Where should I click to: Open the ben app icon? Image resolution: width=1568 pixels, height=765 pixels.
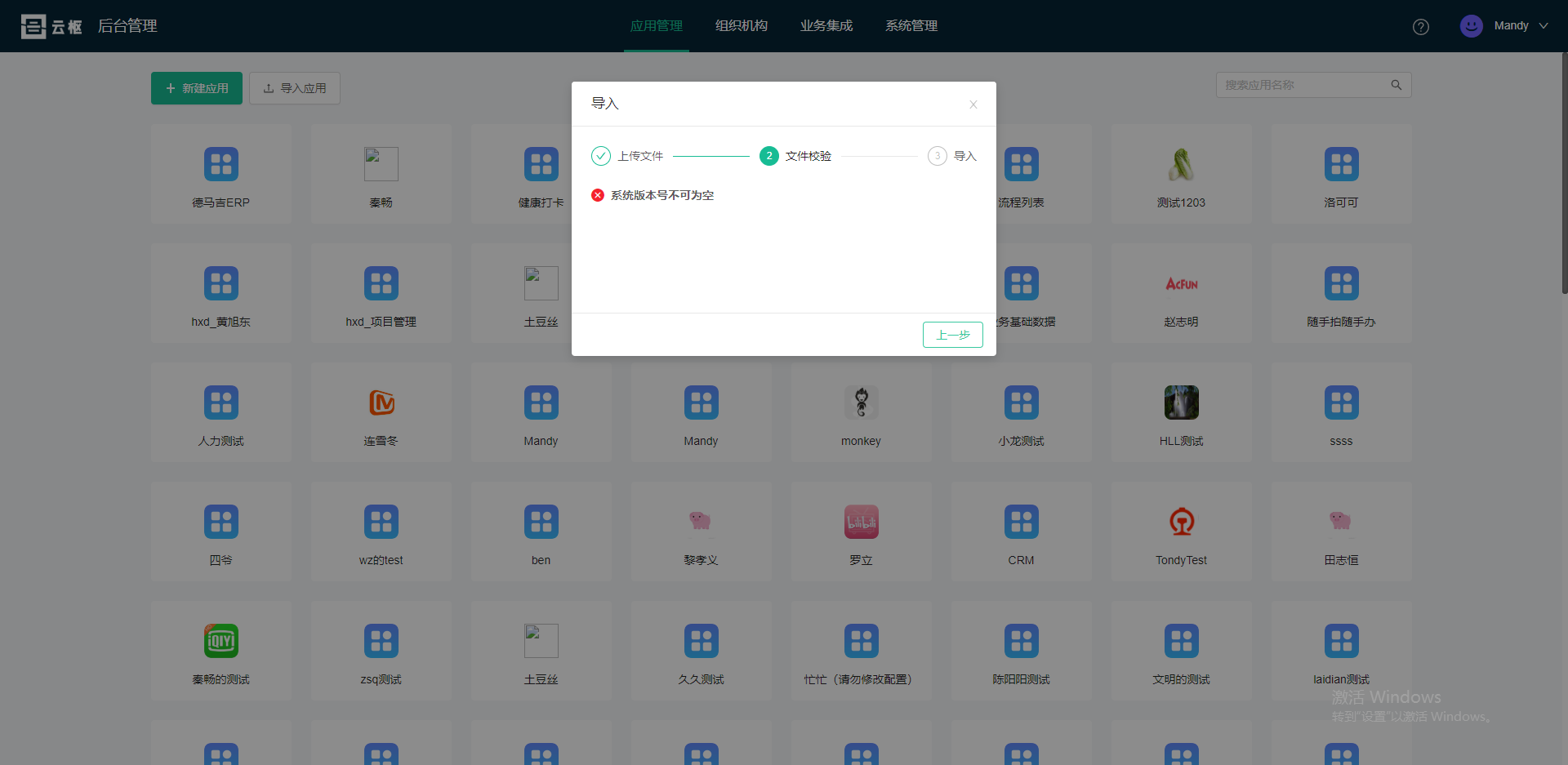pos(541,522)
